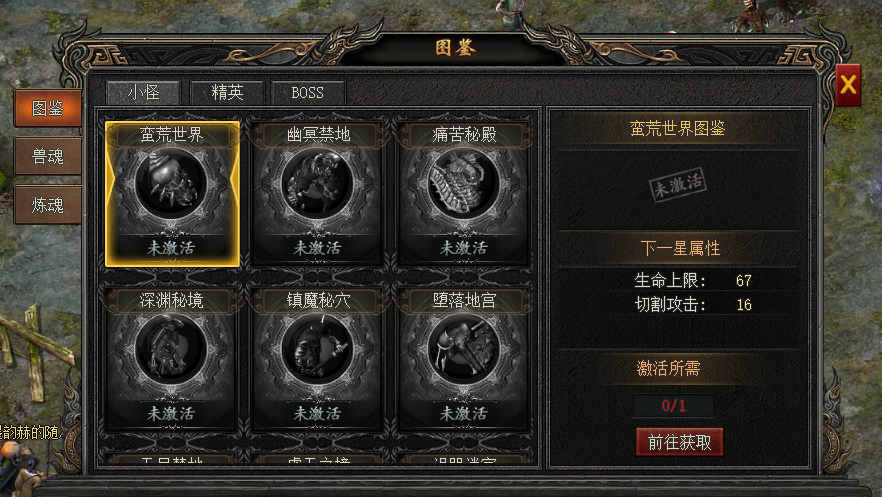
Task: Switch to the 精英 tab
Action: (227, 93)
